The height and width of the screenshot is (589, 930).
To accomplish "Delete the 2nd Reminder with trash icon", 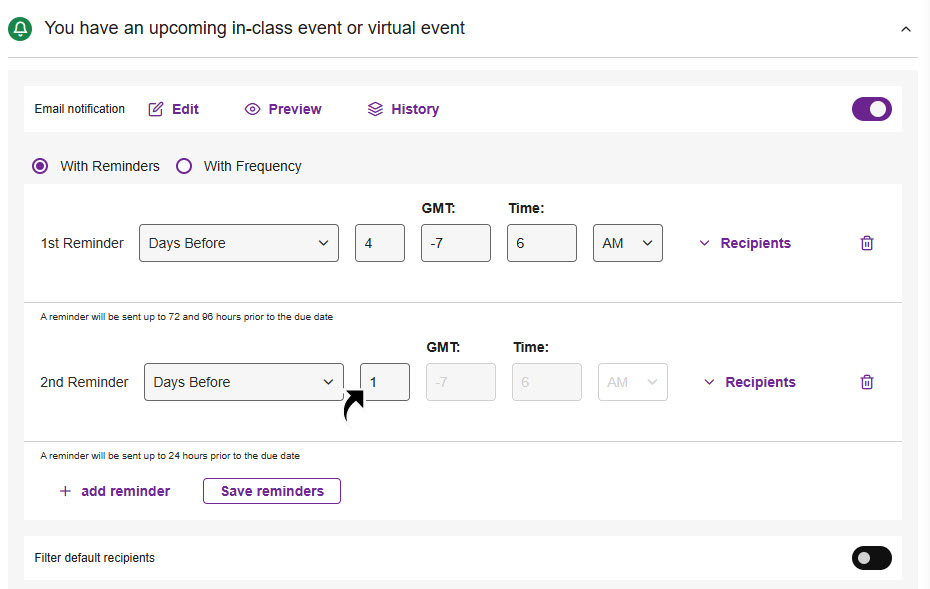I will [x=867, y=382].
